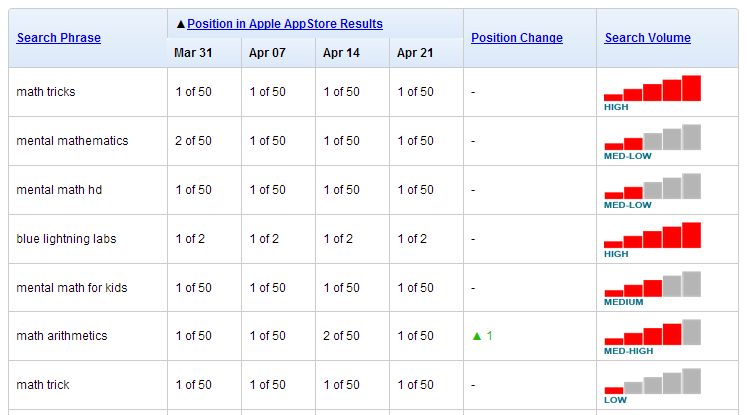Click LOW volume bars for math trick
The width and height of the screenshot is (747, 415).
(652, 382)
